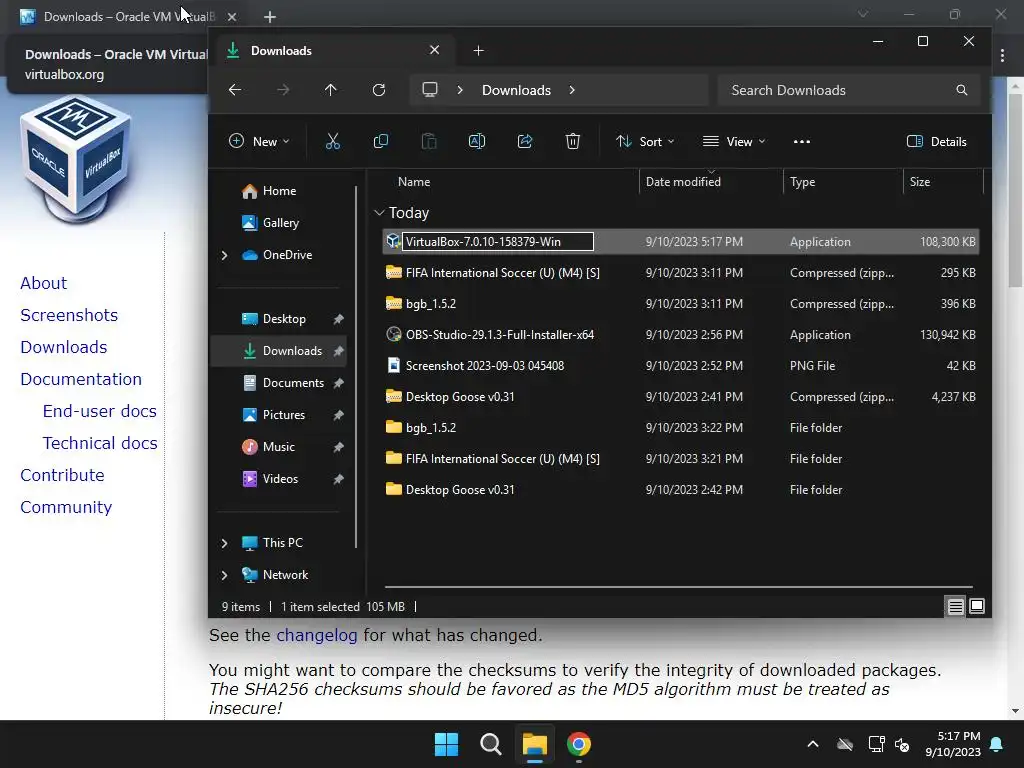Viewport: 1024px width, 768px height.
Task: Switch to details list view icon in status bar
Action: point(955,607)
